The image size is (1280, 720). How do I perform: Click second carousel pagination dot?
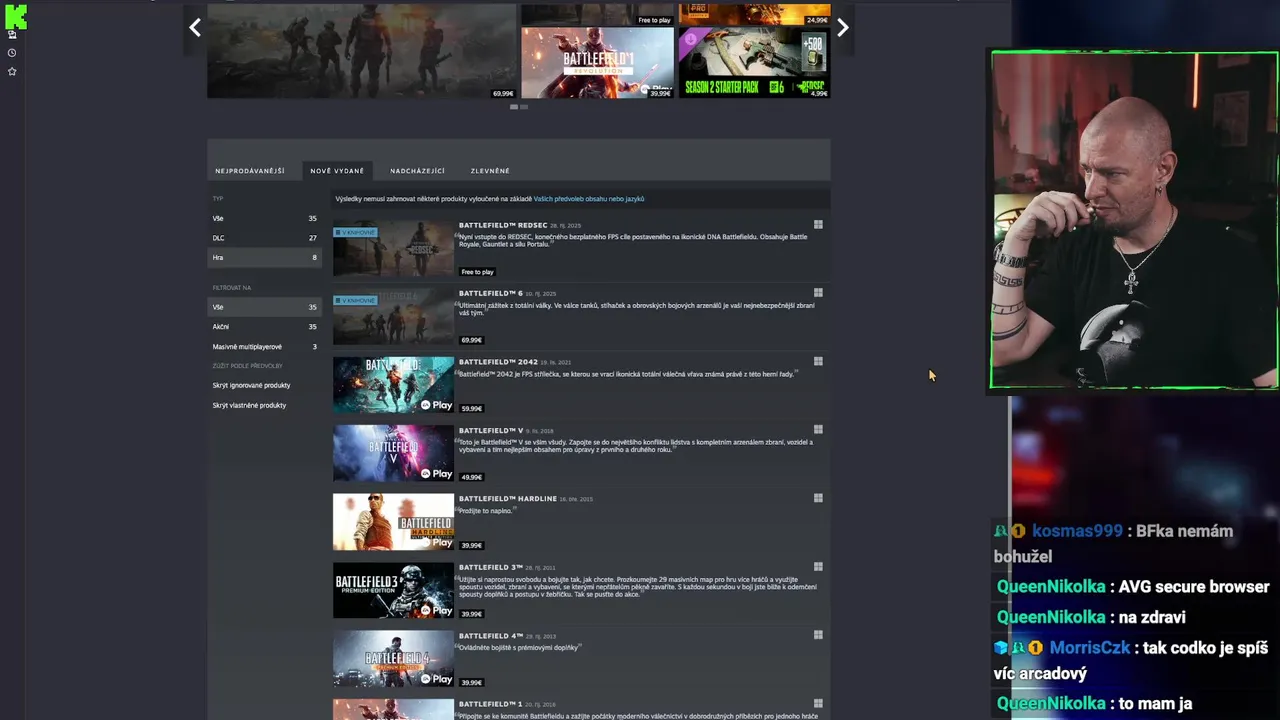(x=524, y=107)
